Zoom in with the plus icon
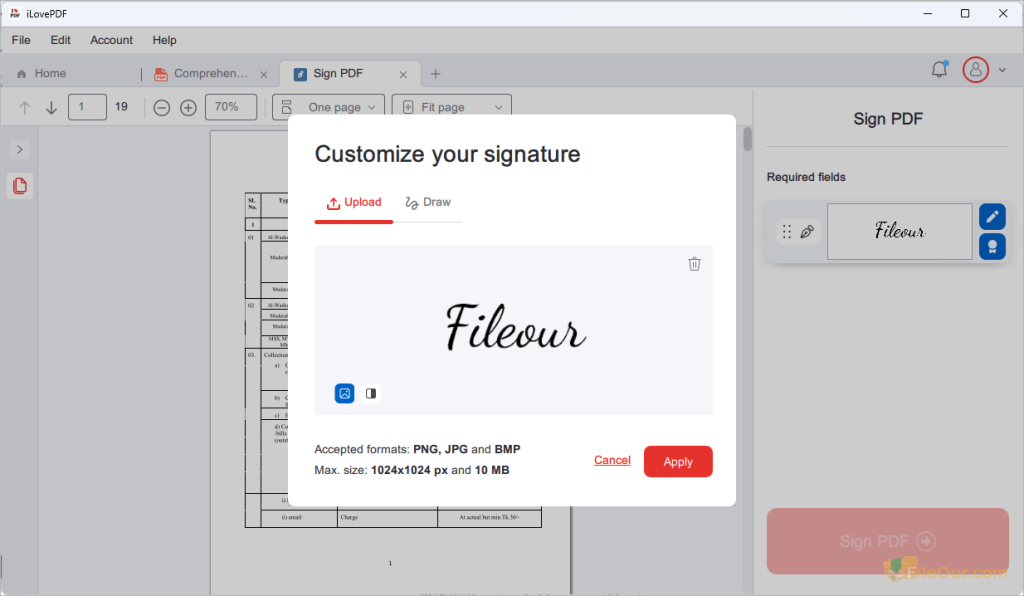 click(x=188, y=107)
